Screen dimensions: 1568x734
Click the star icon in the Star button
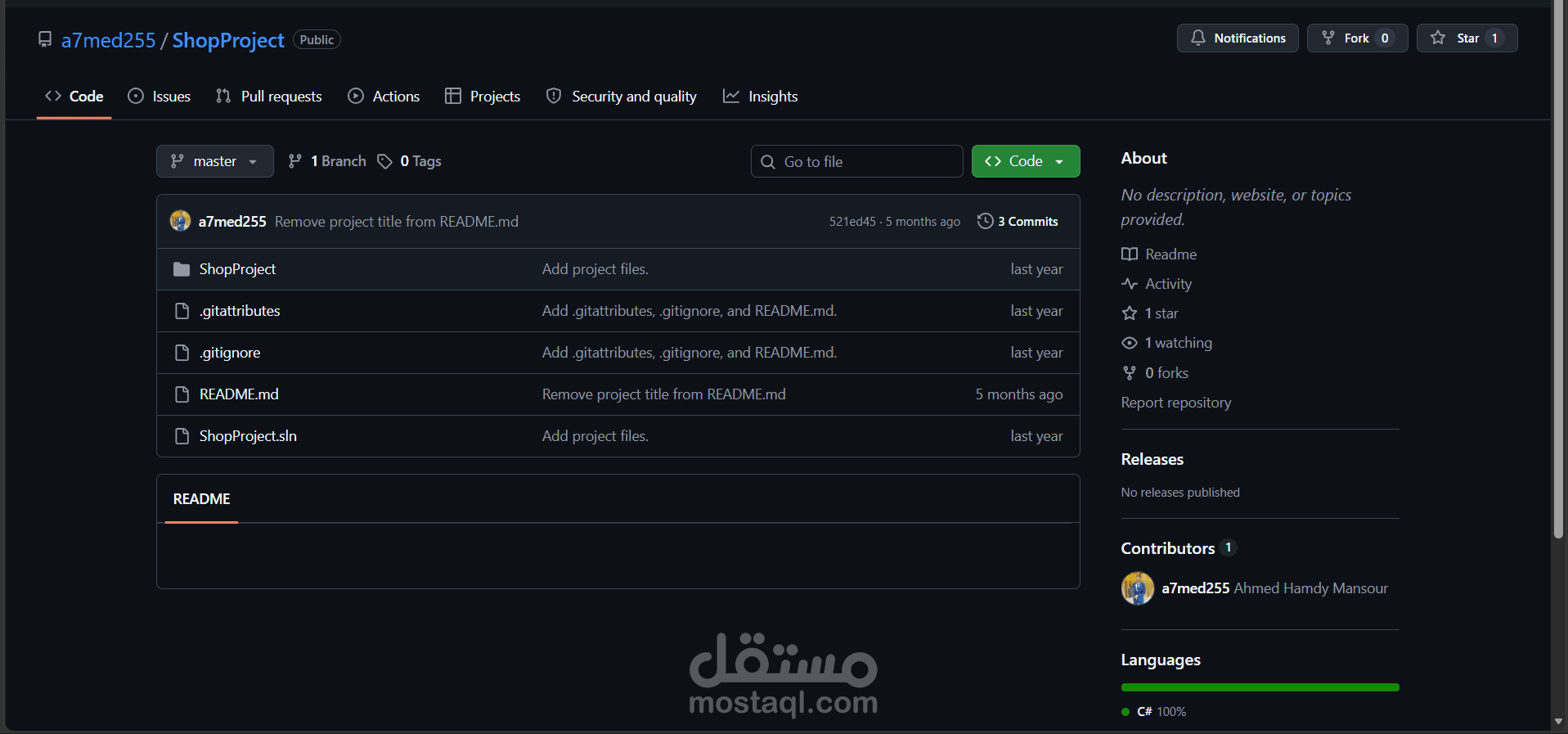click(x=1438, y=38)
